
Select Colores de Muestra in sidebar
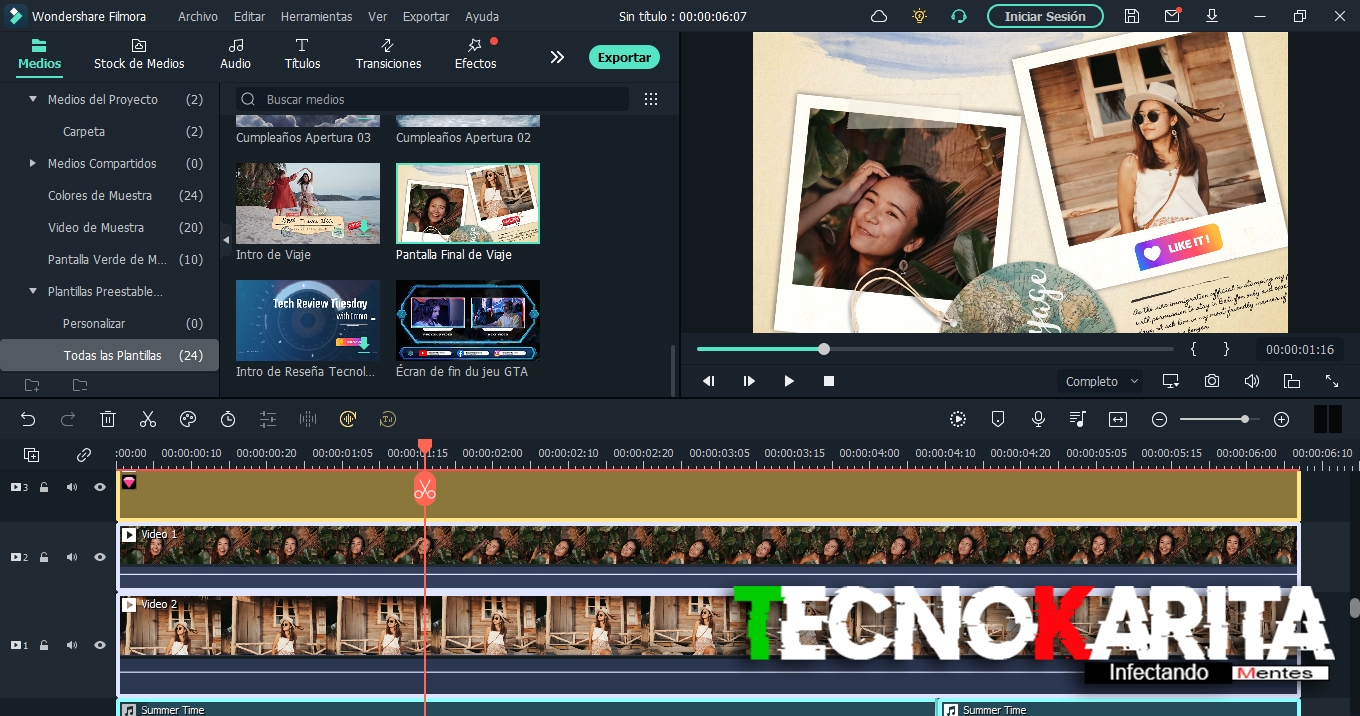pos(100,195)
